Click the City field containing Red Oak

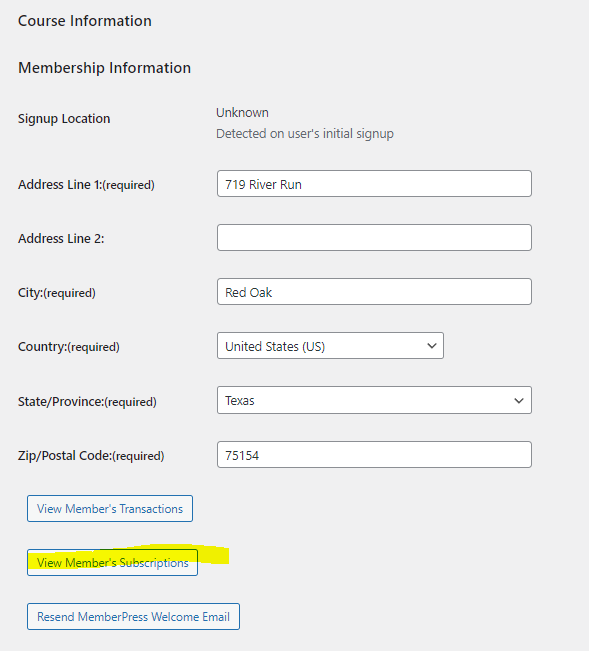pyautogui.click(x=374, y=291)
